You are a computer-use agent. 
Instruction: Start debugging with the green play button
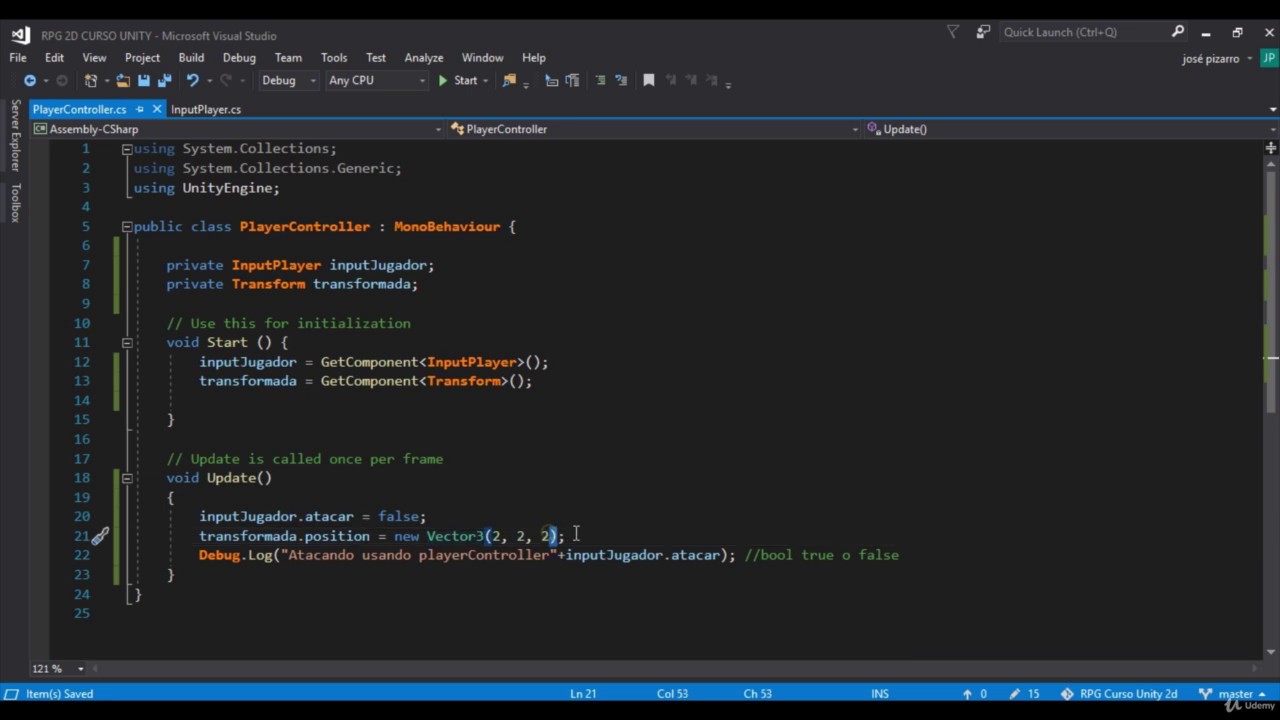(x=443, y=81)
